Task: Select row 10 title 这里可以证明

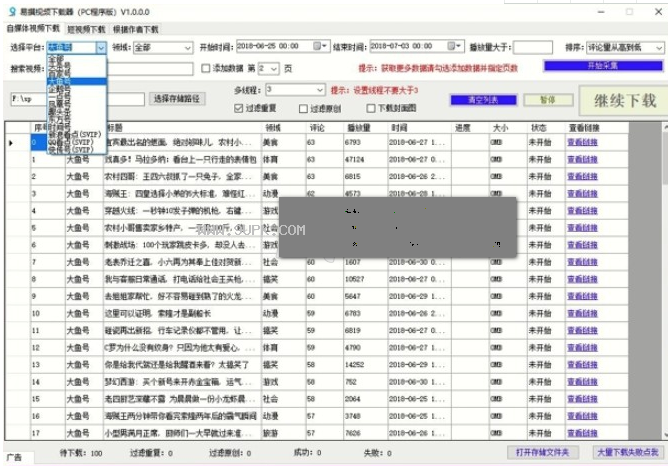Action: 182,314
